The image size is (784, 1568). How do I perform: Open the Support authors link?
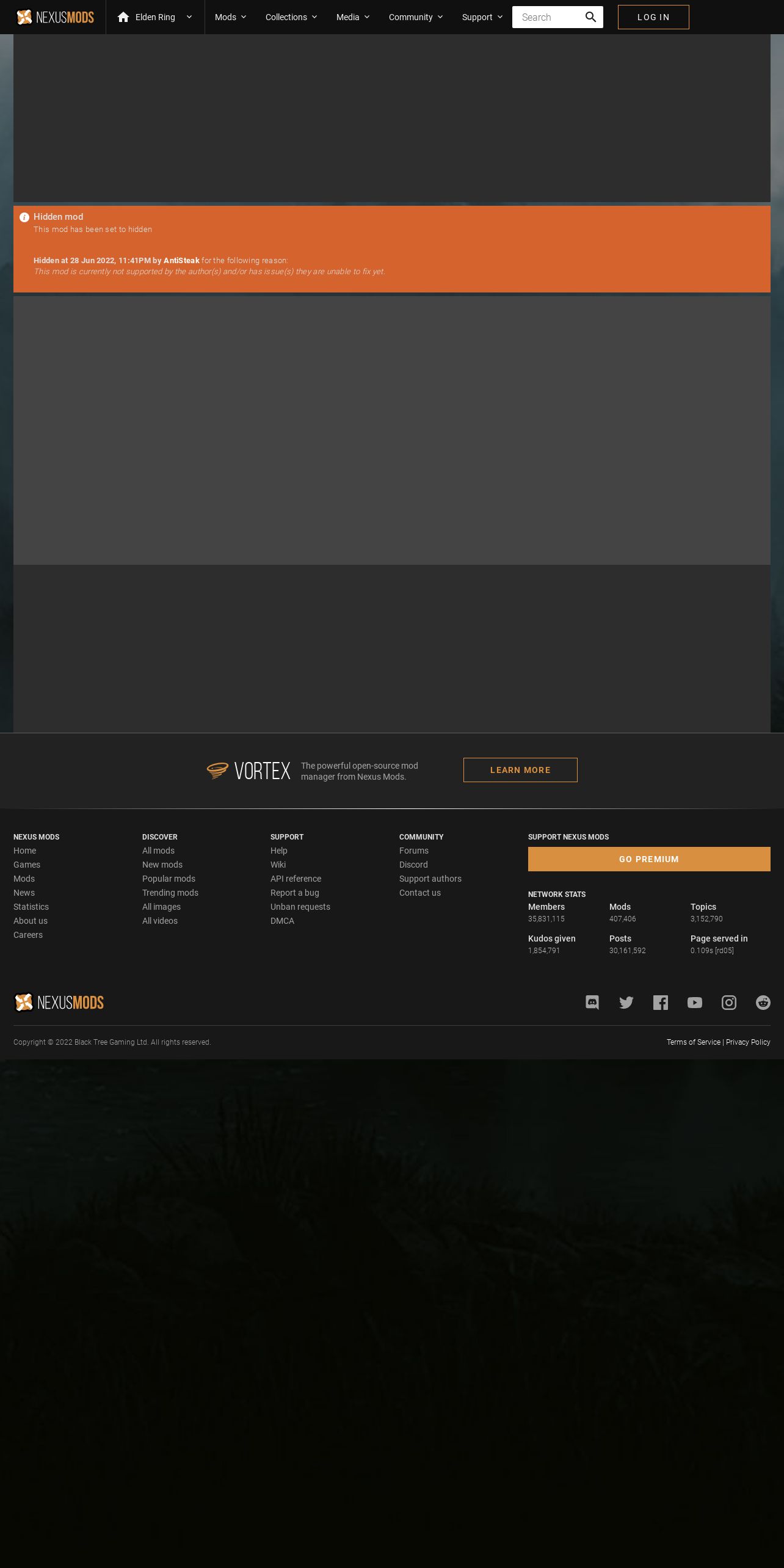[x=430, y=879]
